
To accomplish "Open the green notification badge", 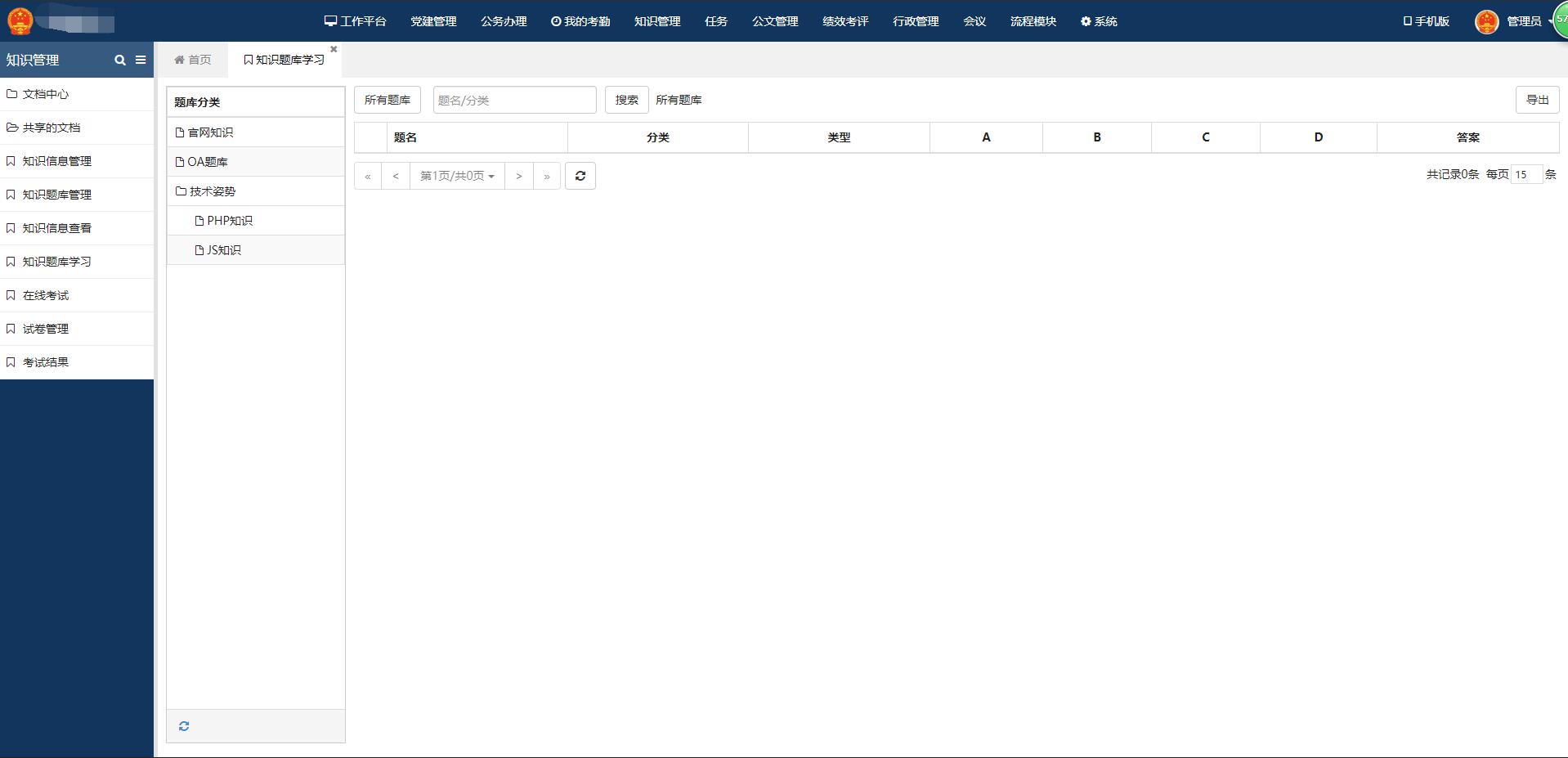I will [x=1560, y=20].
